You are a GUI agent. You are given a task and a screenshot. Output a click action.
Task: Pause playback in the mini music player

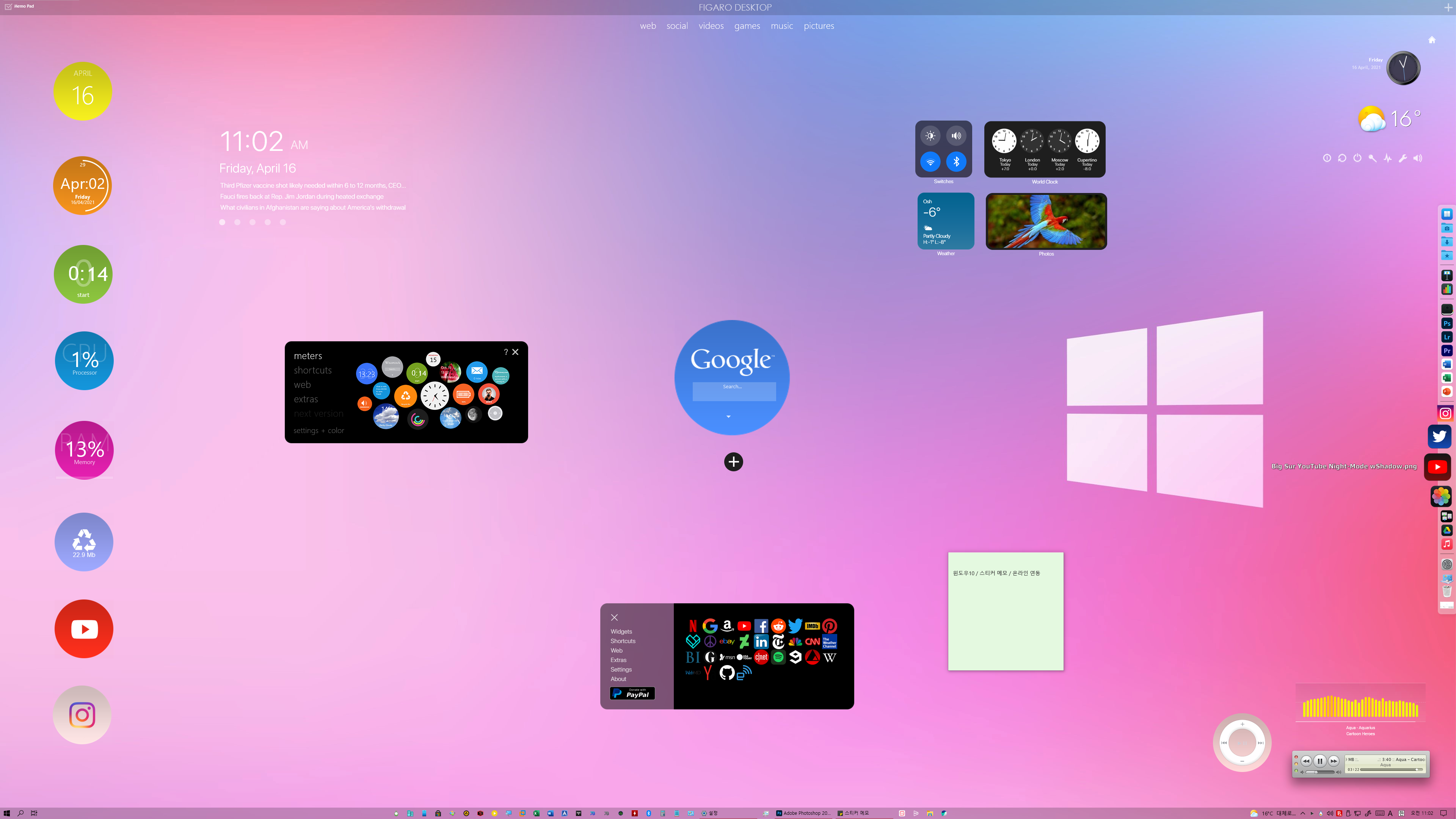click(1320, 761)
